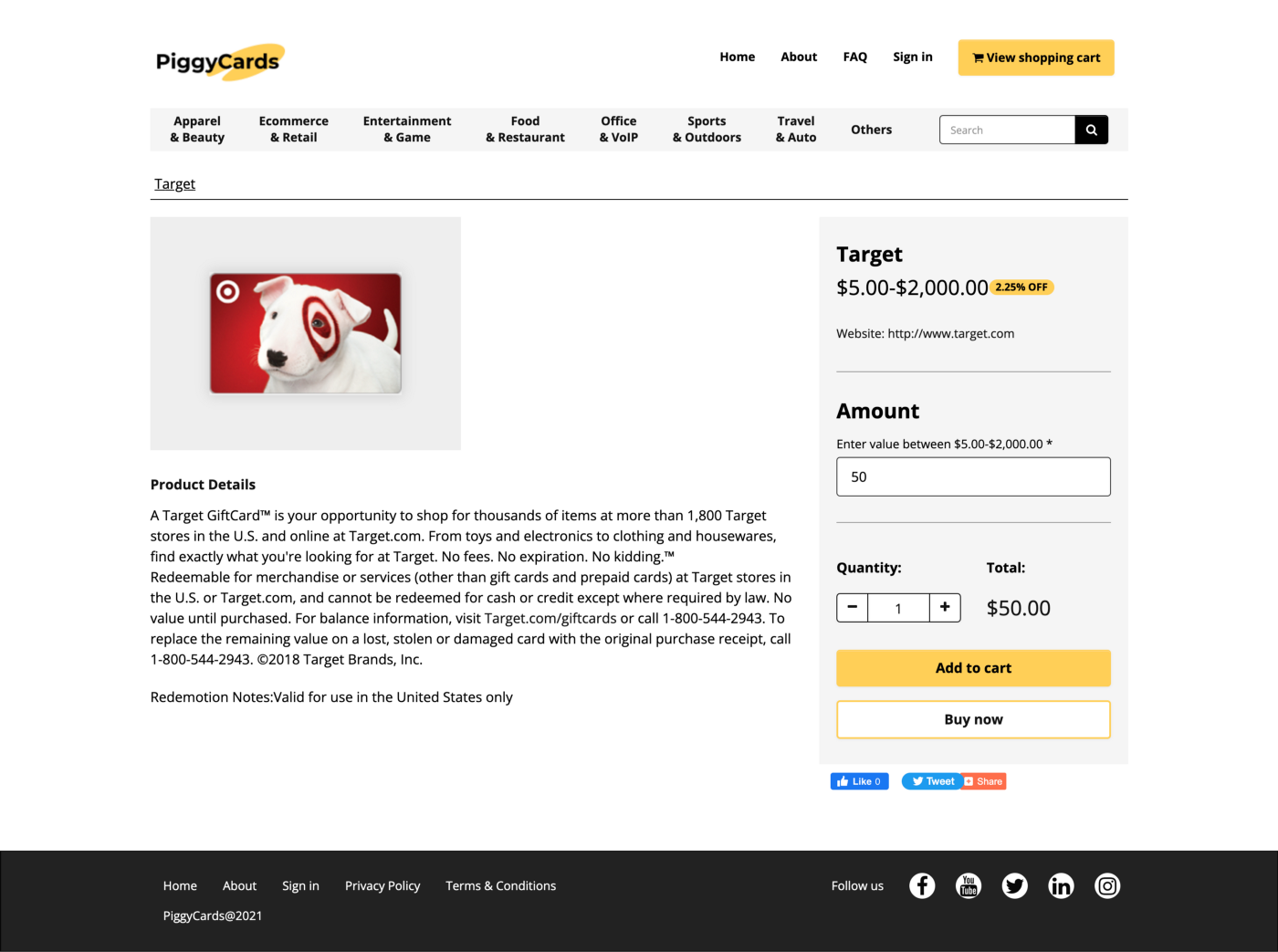
Task: Click View shopping cart button
Action: (1036, 58)
